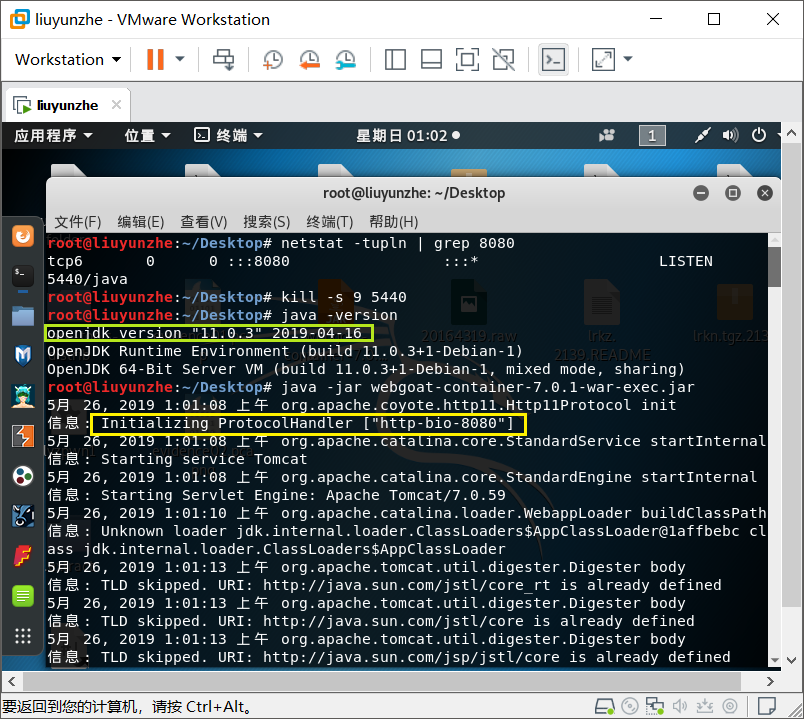Click the VMware horizontal scrollbar right arrow

(x=770, y=682)
